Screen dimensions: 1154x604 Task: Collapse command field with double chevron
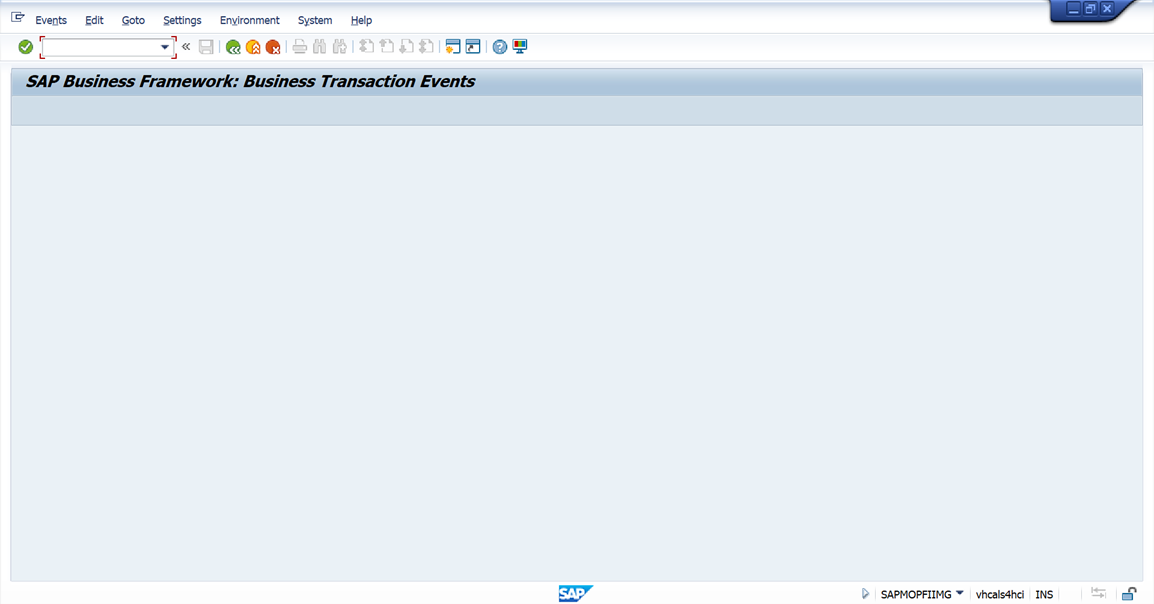tap(186, 47)
